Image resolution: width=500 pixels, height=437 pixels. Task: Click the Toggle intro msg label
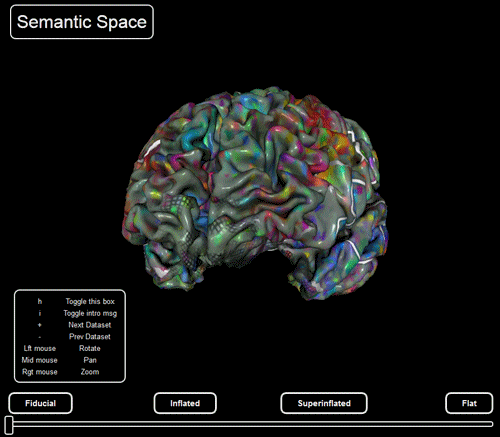point(90,313)
